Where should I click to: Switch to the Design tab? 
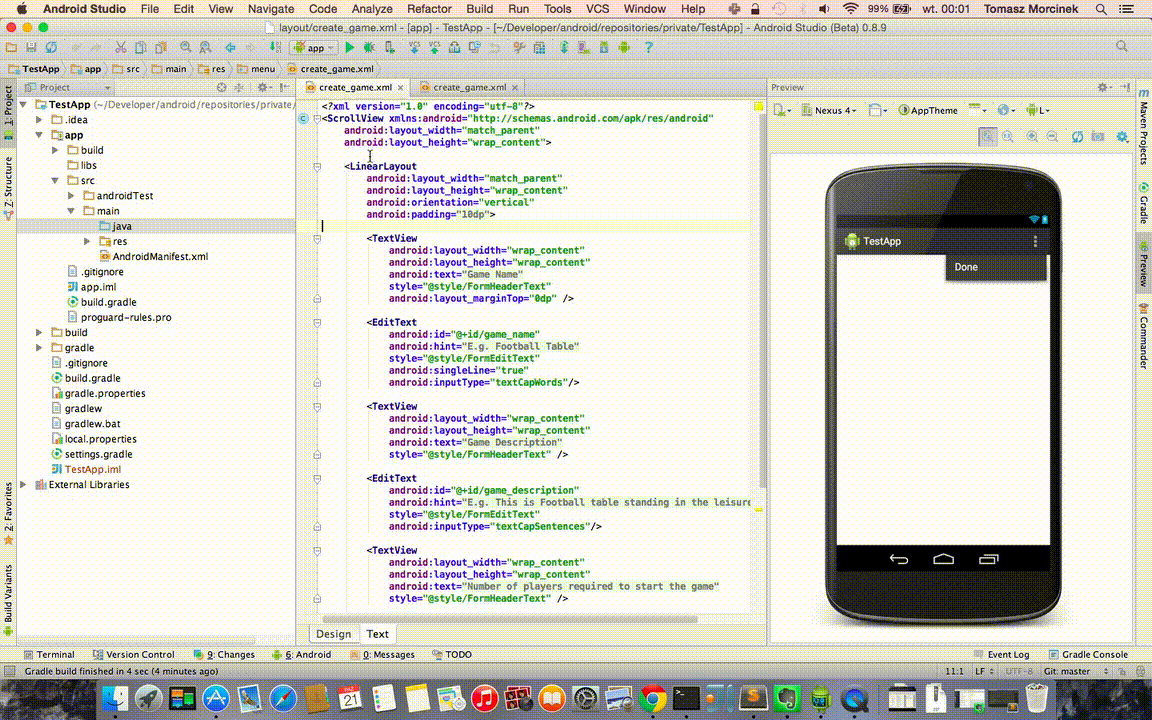333,633
